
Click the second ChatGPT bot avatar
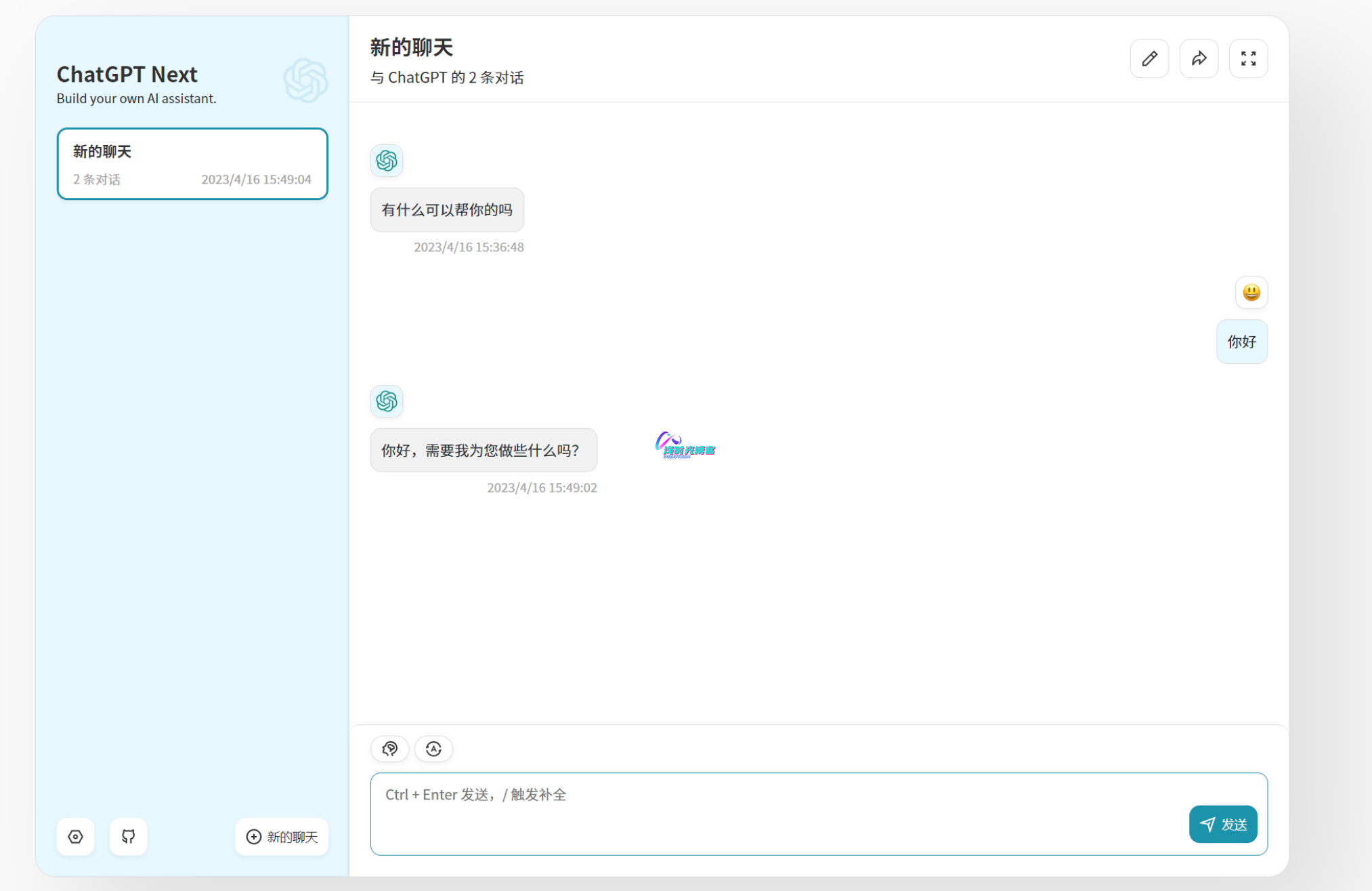[x=387, y=401]
